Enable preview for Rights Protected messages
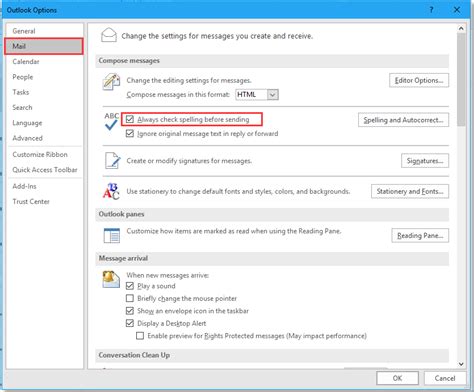Viewport: 474px width, 392px height. coord(140,336)
